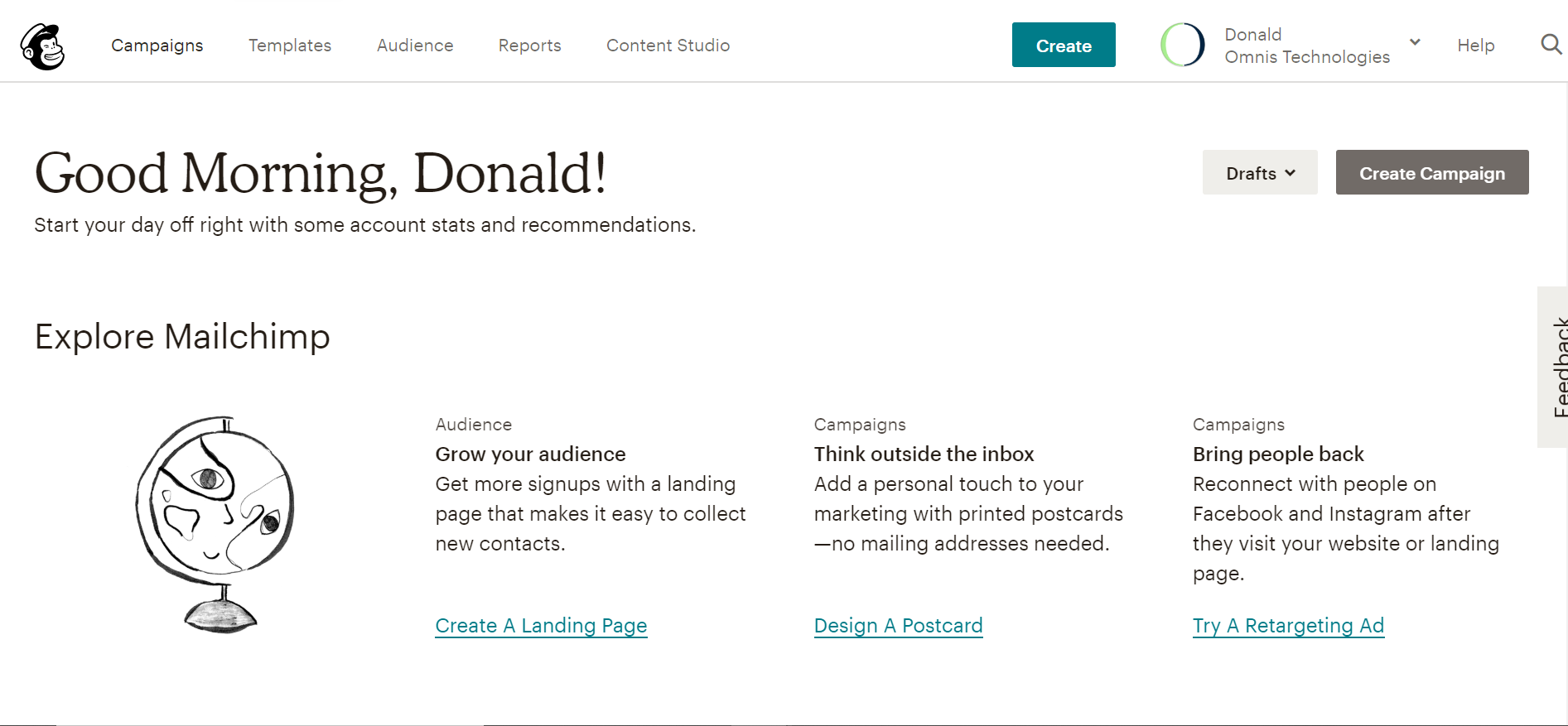Image resolution: width=1568 pixels, height=726 pixels.
Task: Follow the Create A Landing Page link
Action: click(541, 626)
